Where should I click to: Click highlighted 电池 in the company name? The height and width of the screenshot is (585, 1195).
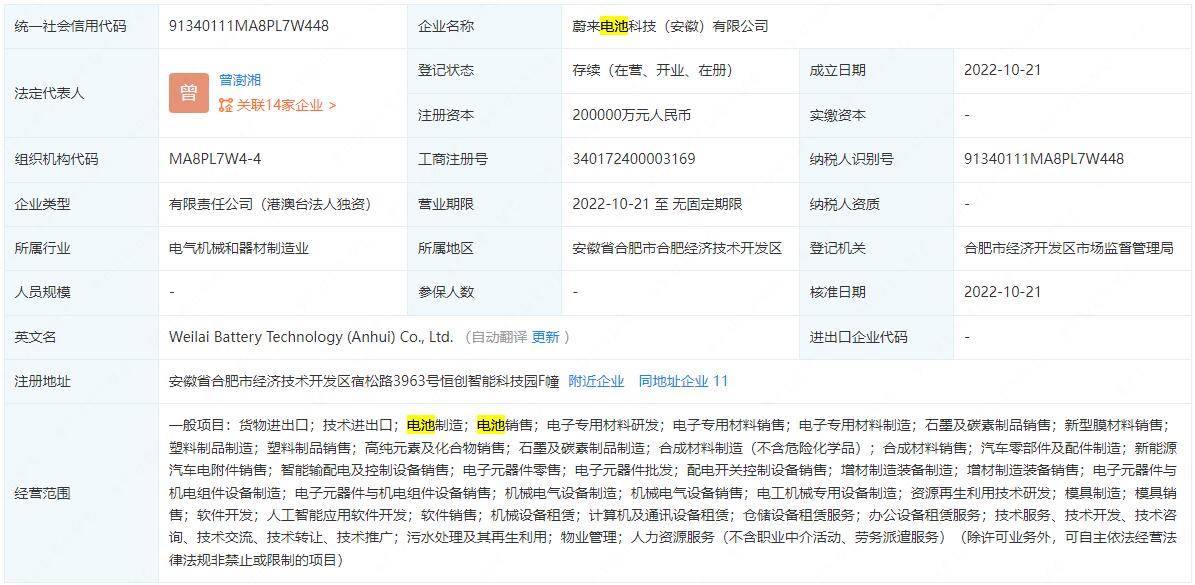(x=614, y=26)
